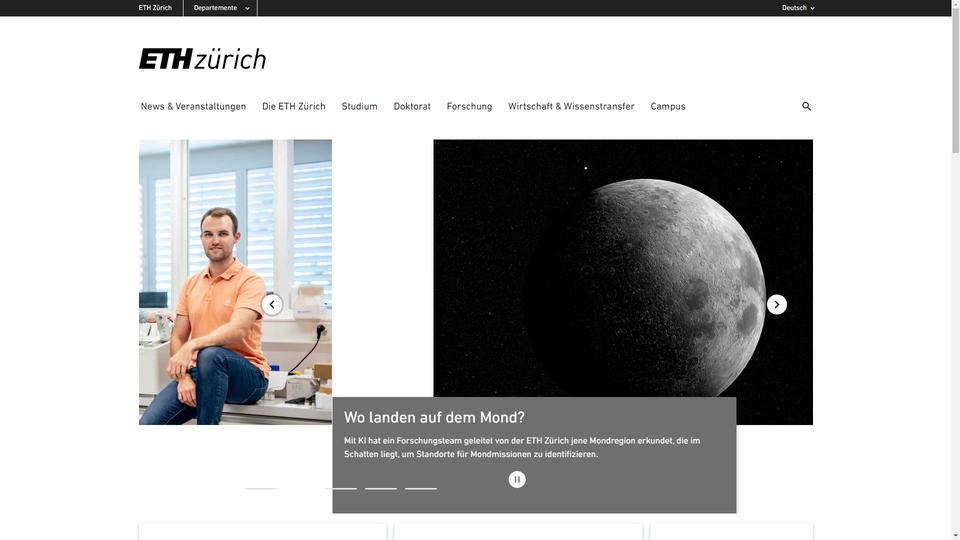The image size is (960, 540).
Task: Go to the previous carousel slide
Action: pyautogui.click(x=272, y=304)
